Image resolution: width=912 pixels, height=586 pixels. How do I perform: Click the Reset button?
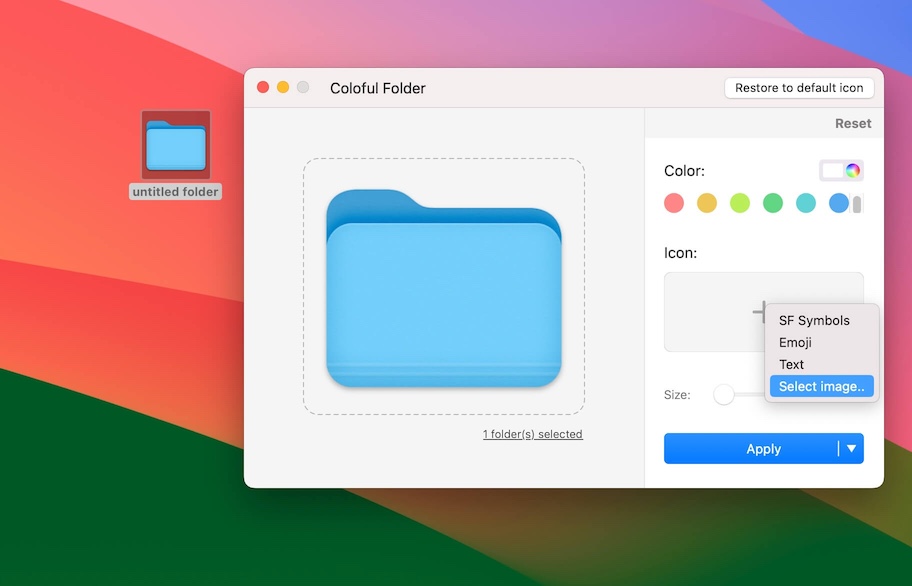pos(853,123)
